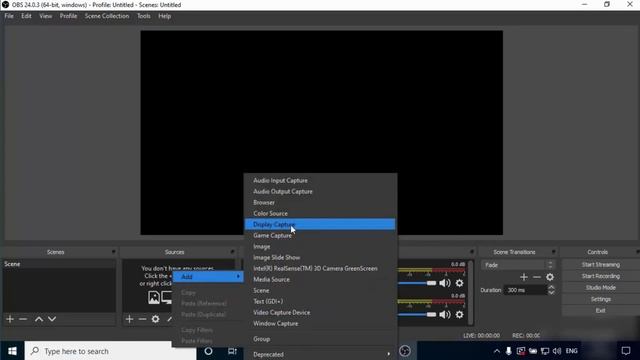Open the Windows Start menu
640x360 pixels.
coord(12,351)
